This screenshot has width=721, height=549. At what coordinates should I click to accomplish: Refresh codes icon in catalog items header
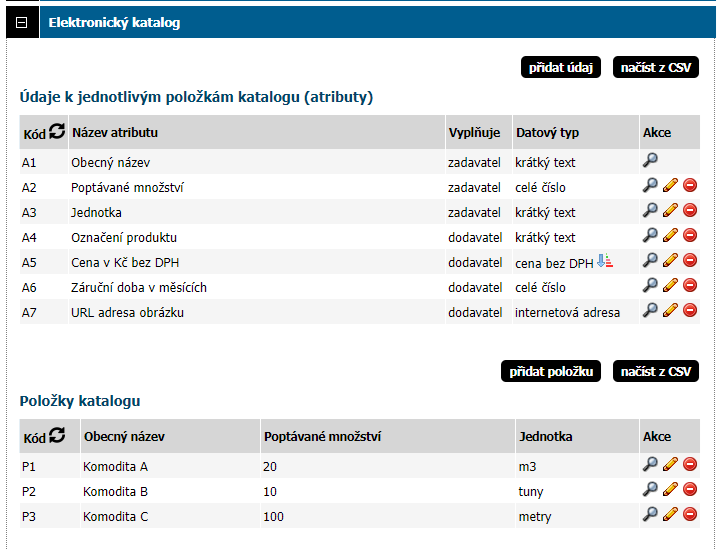57,435
